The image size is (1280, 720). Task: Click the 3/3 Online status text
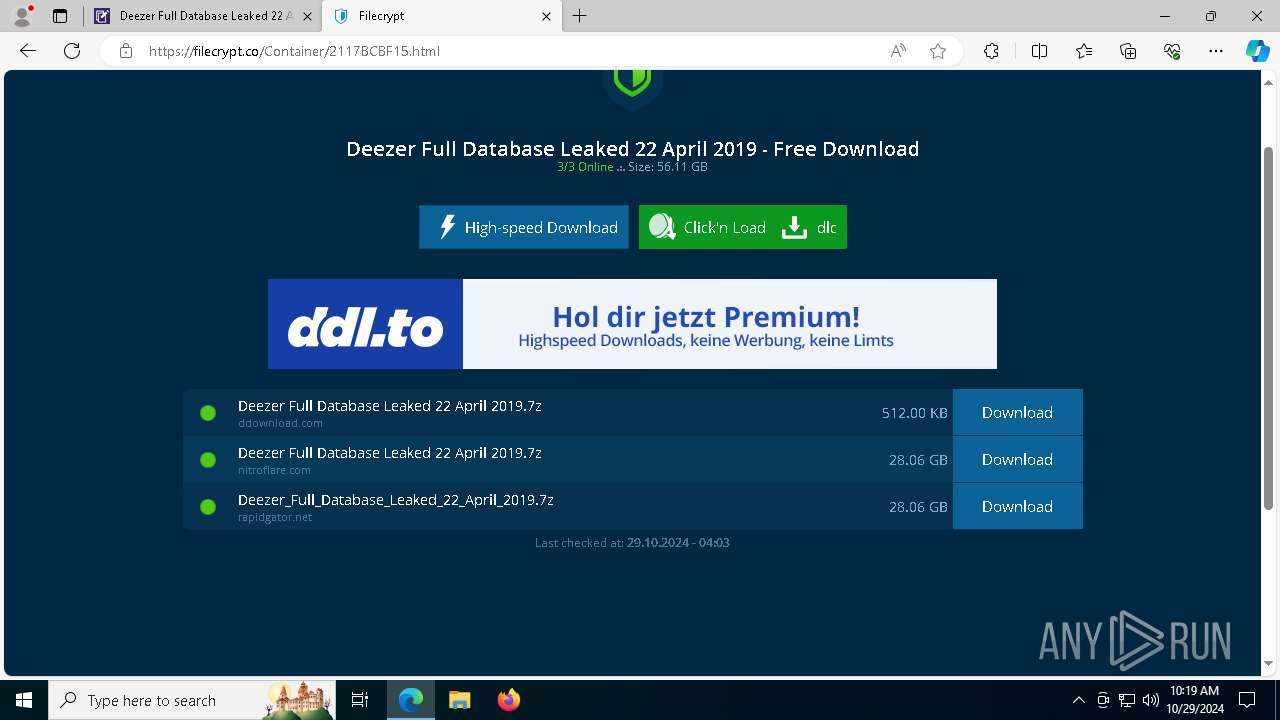[x=585, y=167]
